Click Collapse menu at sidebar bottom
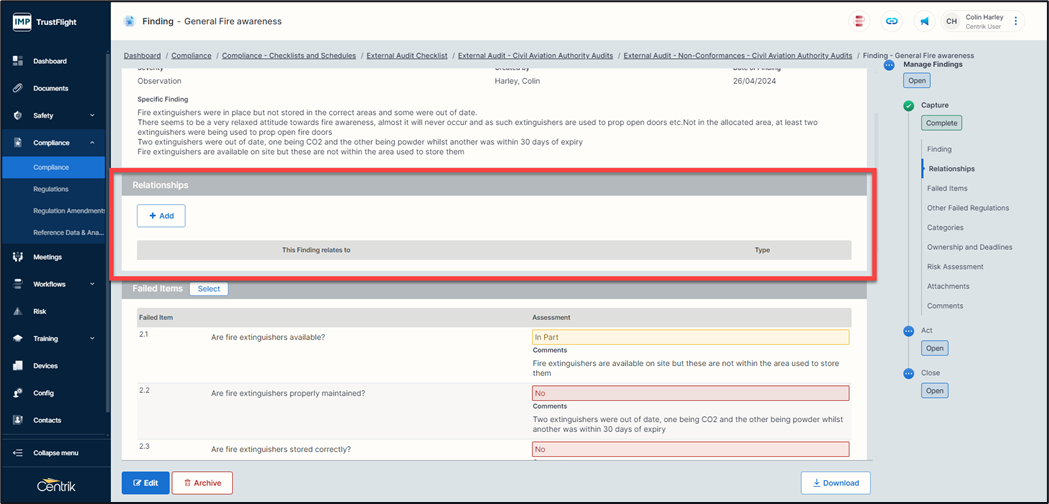The height and width of the screenshot is (504, 1049). [55, 453]
